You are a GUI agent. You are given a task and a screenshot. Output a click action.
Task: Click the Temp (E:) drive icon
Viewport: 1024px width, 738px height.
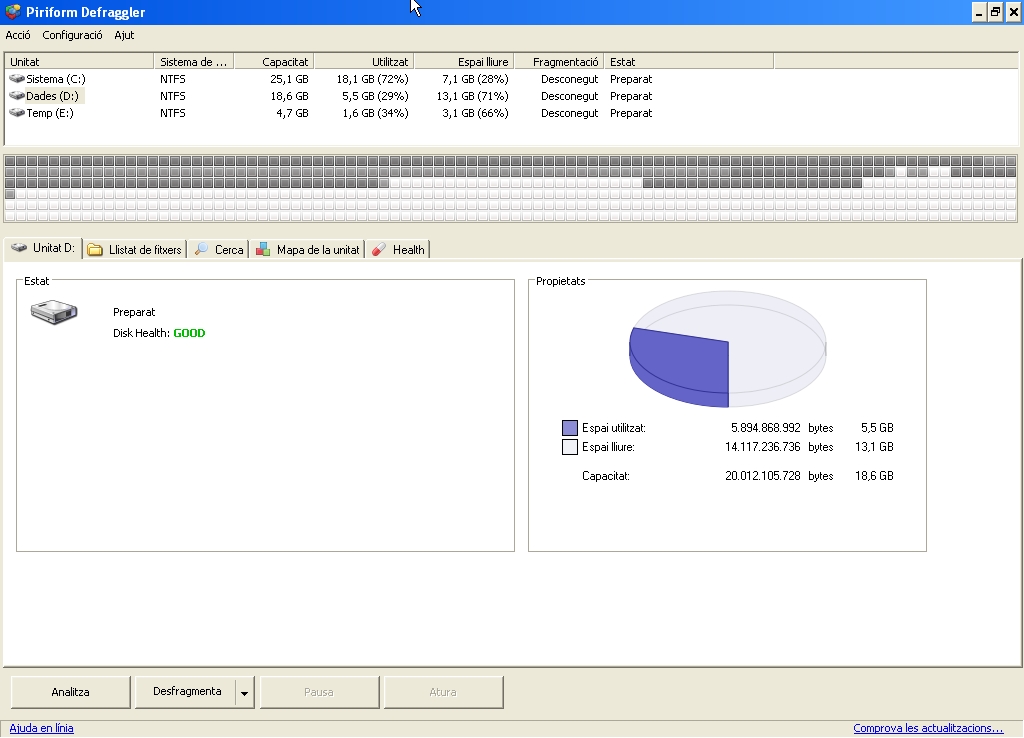(17, 113)
